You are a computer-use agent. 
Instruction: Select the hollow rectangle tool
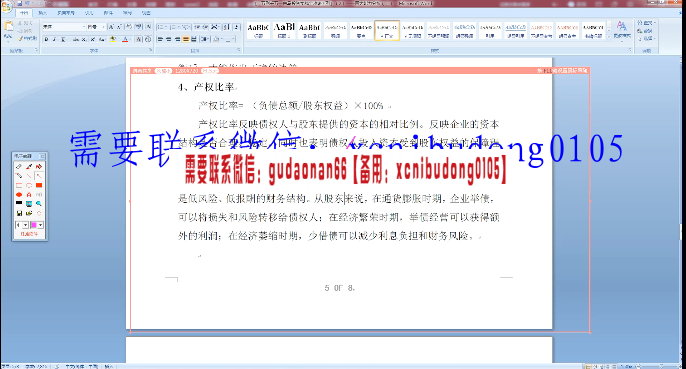(x=19, y=186)
